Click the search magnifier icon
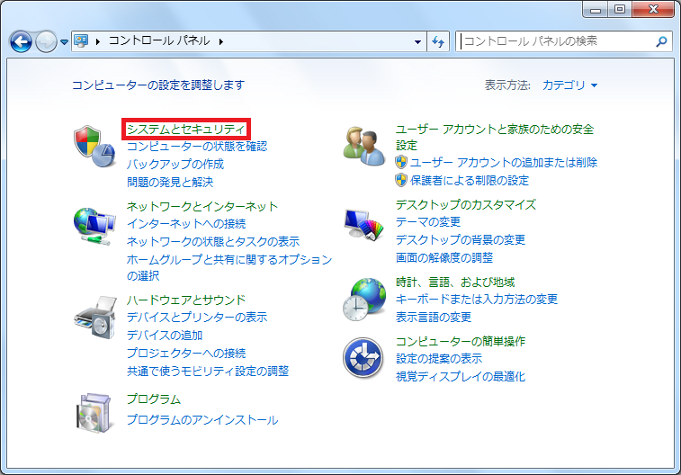This screenshot has width=681, height=475. [661, 42]
